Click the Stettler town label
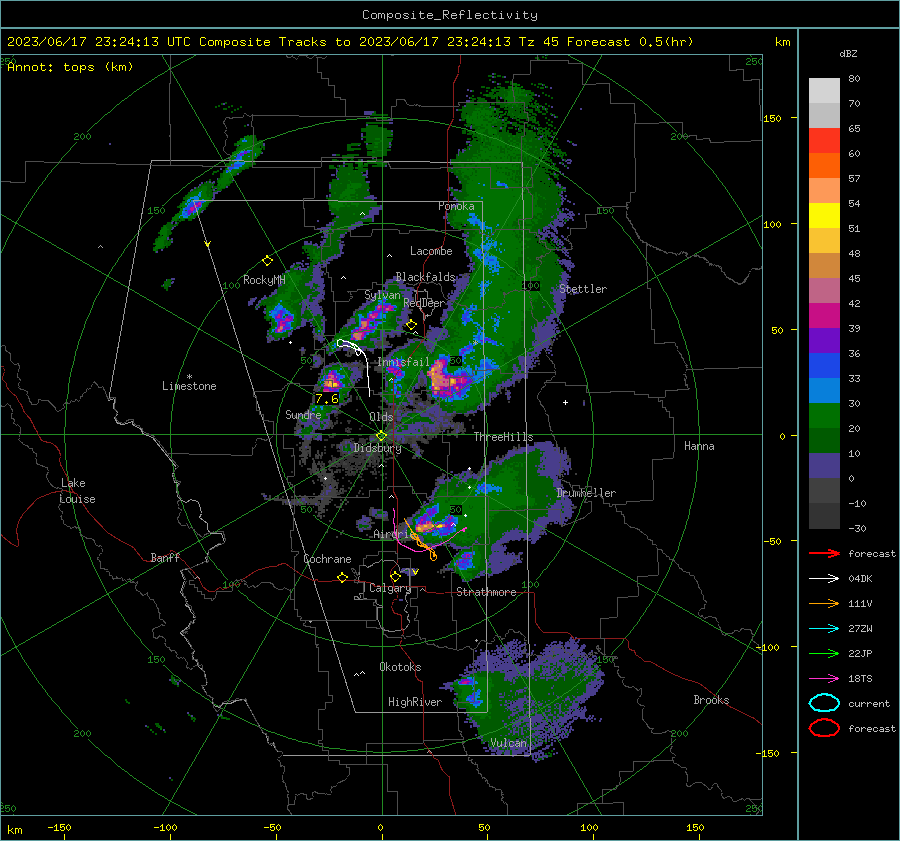Image resolution: width=900 pixels, height=841 pixels. [x=583, y=289]
